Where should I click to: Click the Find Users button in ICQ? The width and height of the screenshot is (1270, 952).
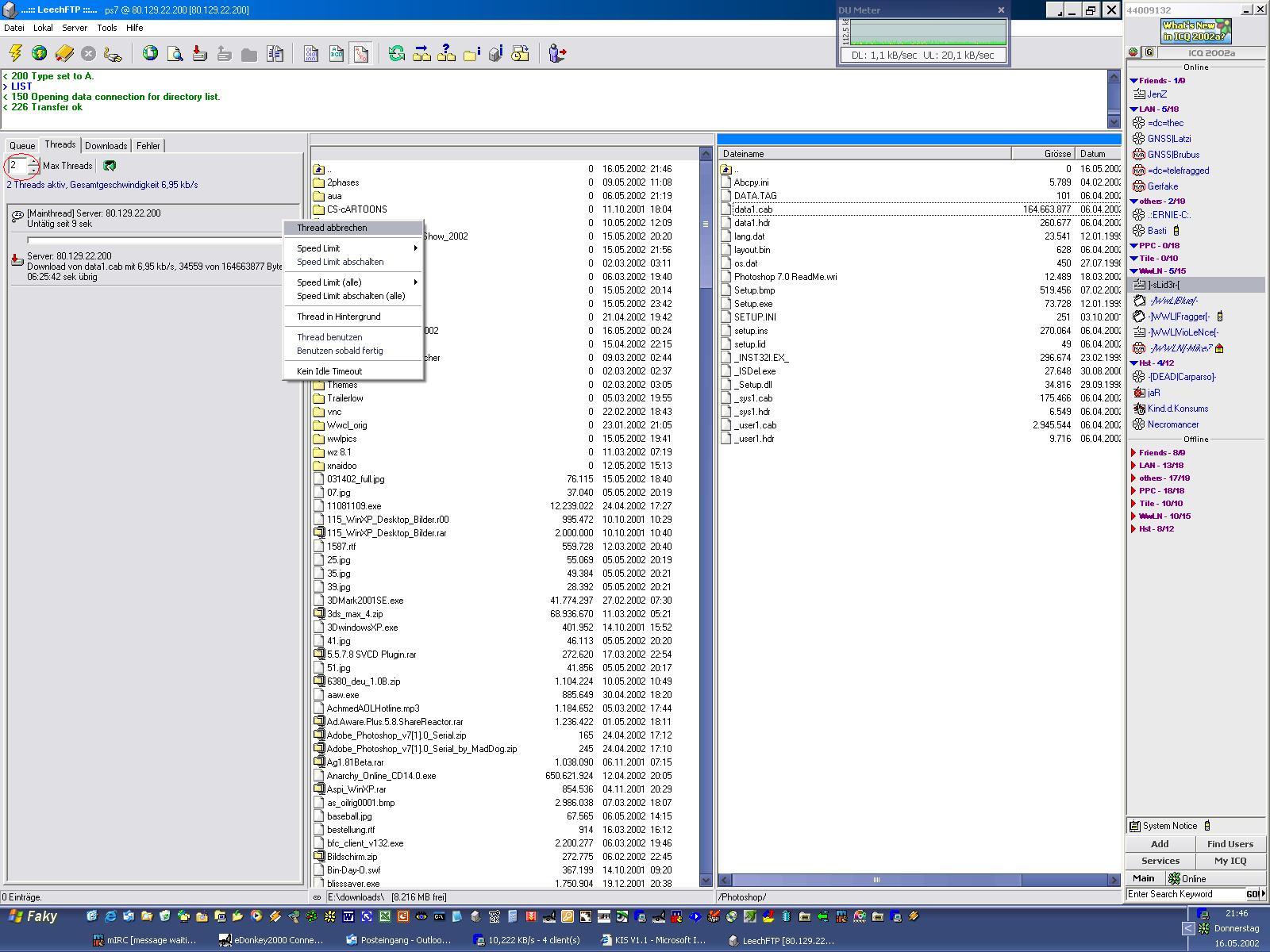tap(1230, 844)
